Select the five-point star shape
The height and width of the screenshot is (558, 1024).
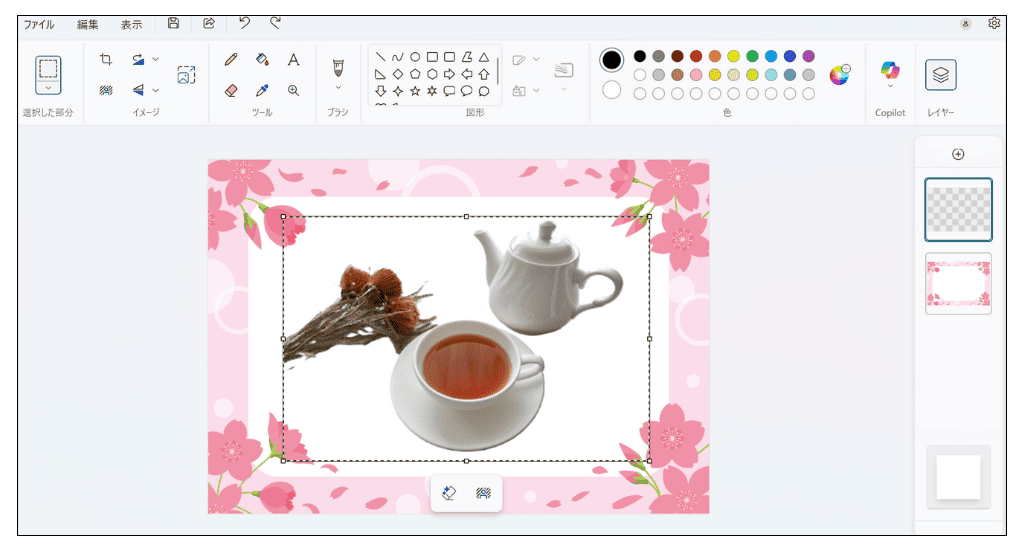click(x=415, y=91)
